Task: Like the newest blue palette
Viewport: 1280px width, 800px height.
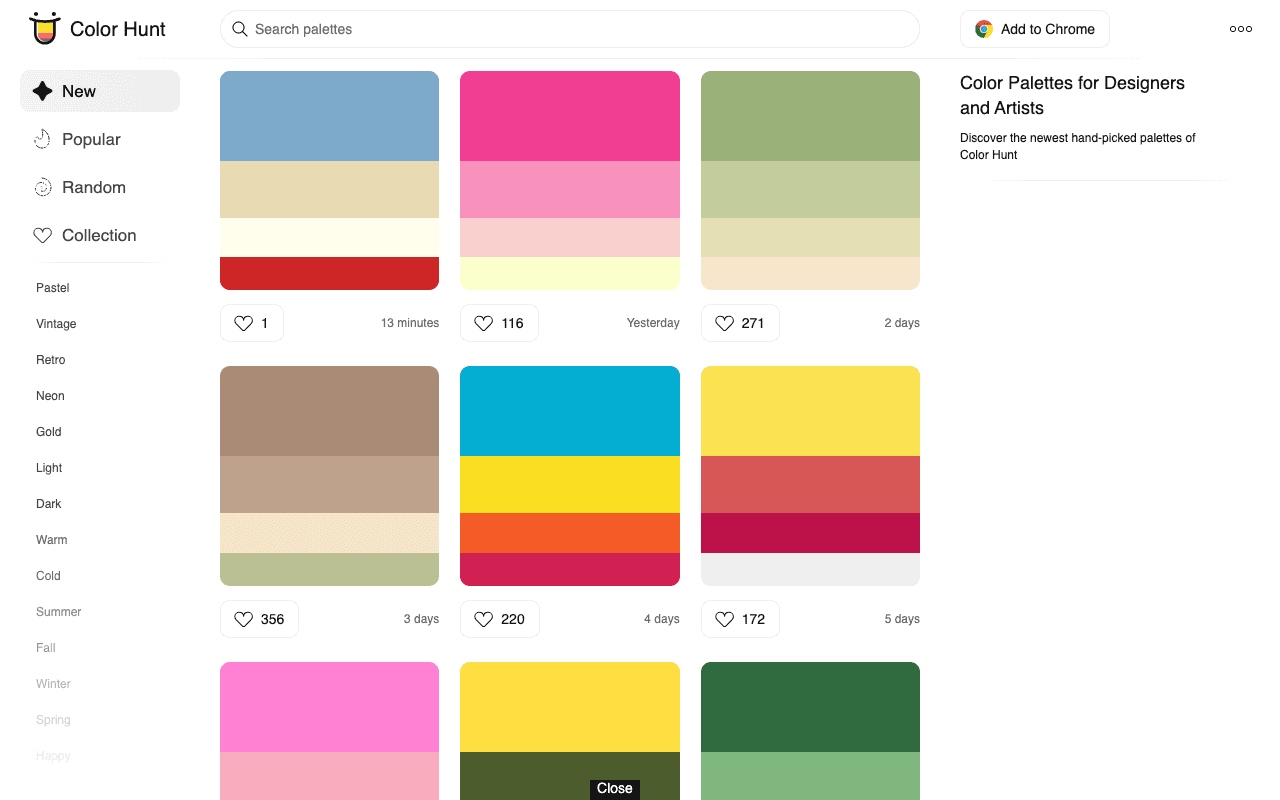Action: (243, 323)
